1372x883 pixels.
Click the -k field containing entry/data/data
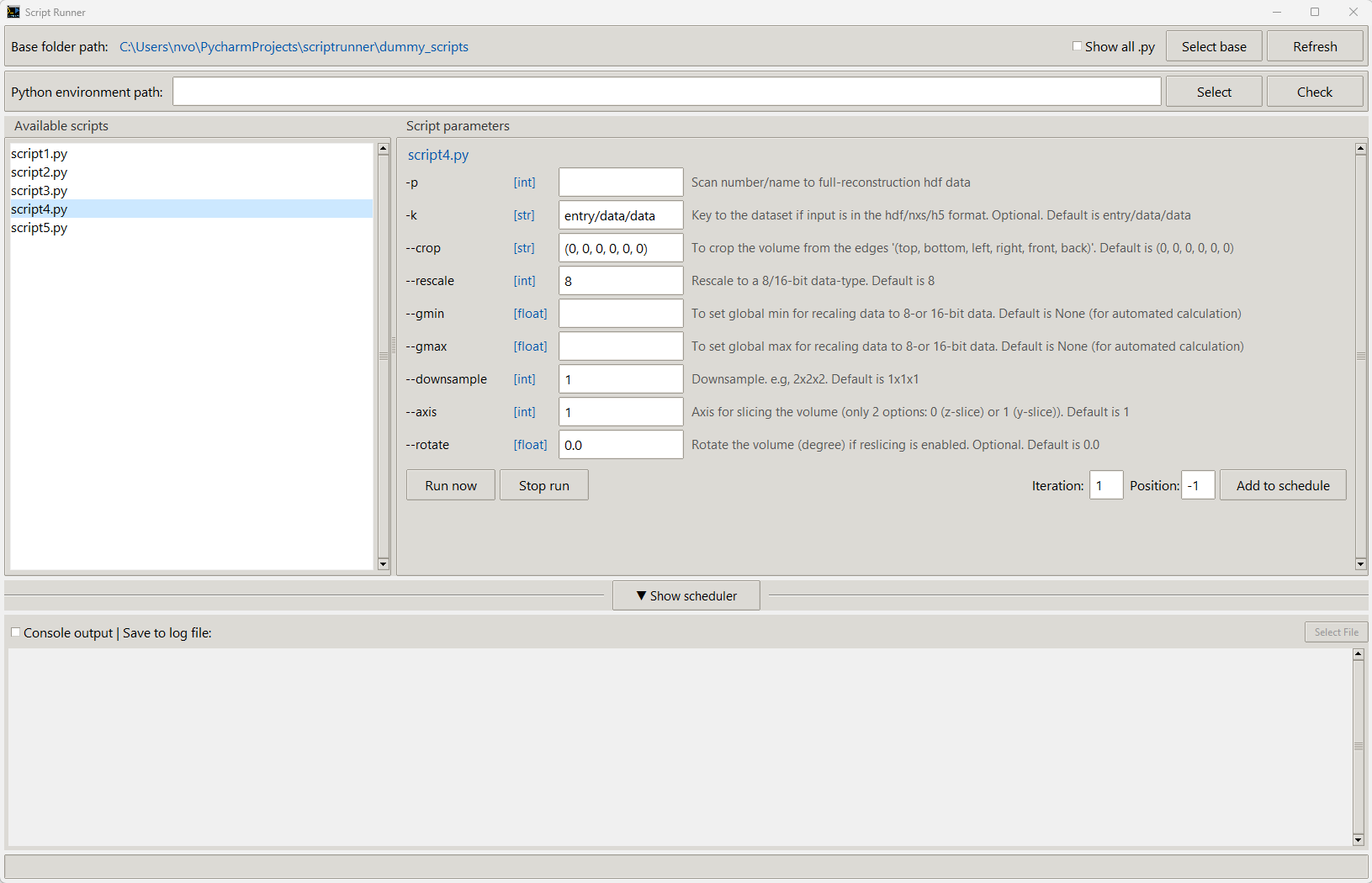(x=621, y=215)
